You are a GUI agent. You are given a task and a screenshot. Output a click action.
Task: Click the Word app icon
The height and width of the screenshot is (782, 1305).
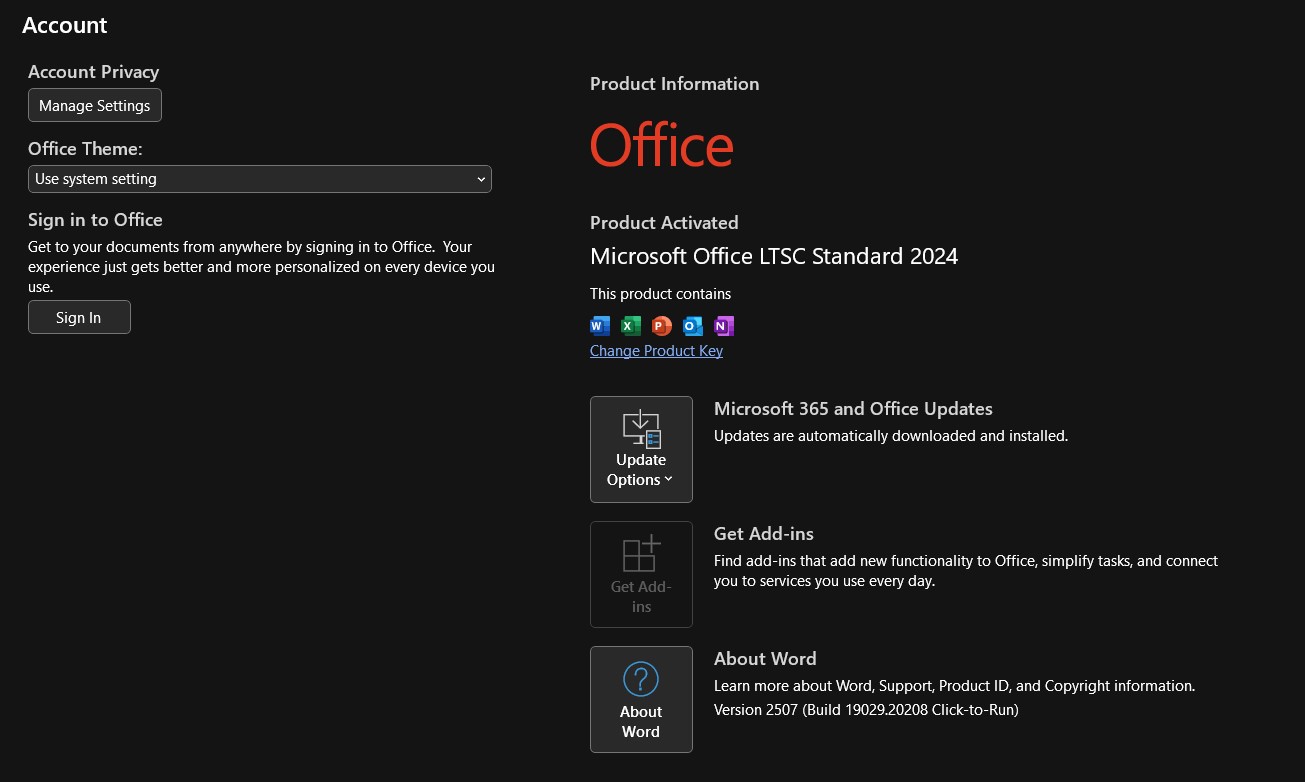click(x=600, y=325)
